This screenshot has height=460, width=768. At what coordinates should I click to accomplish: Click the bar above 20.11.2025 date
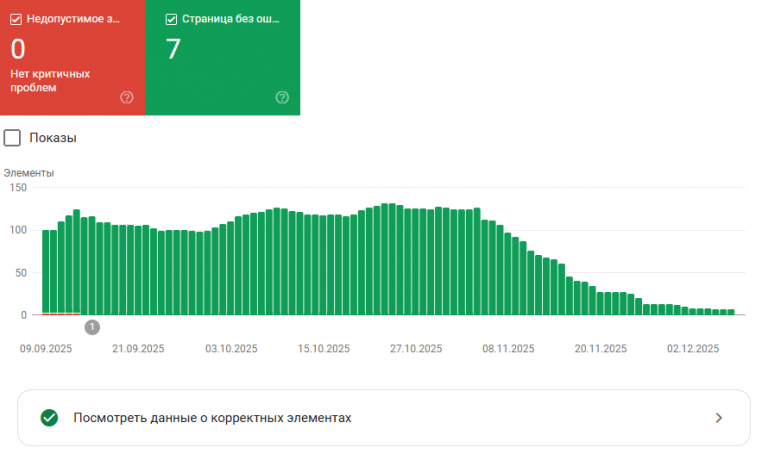600,304
